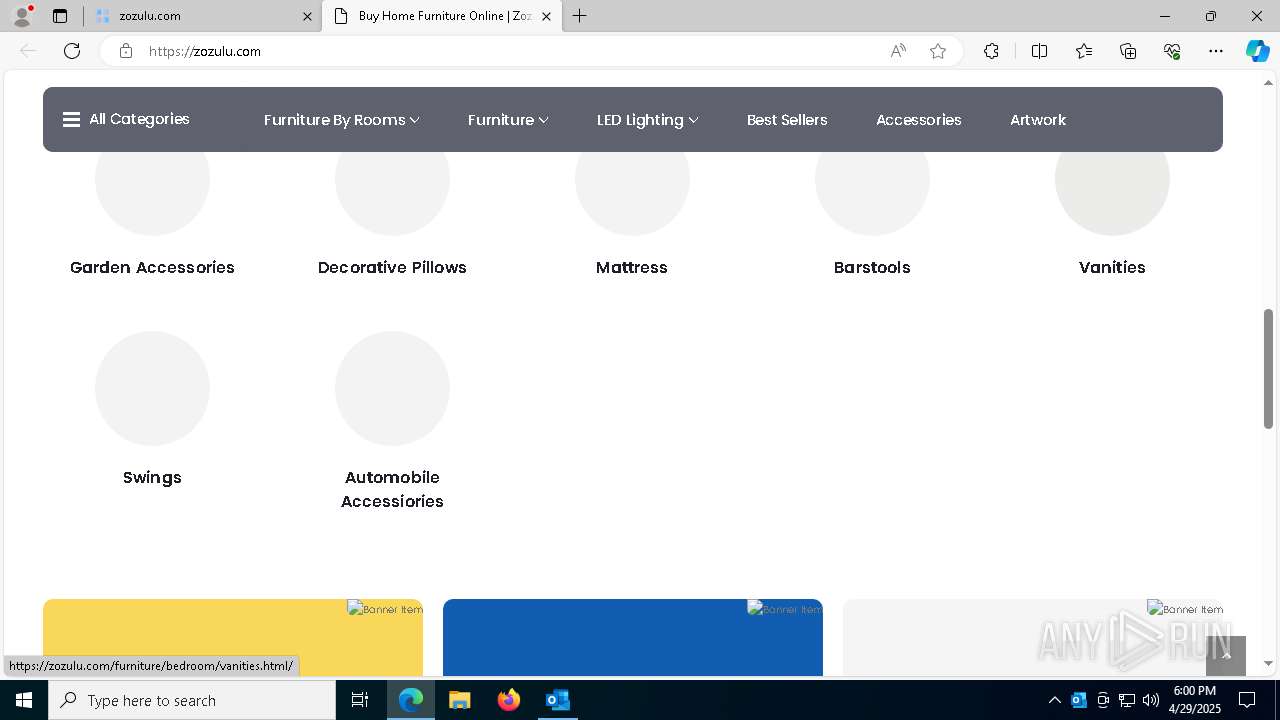Open the Mattress category link

[x=632, y=267]
